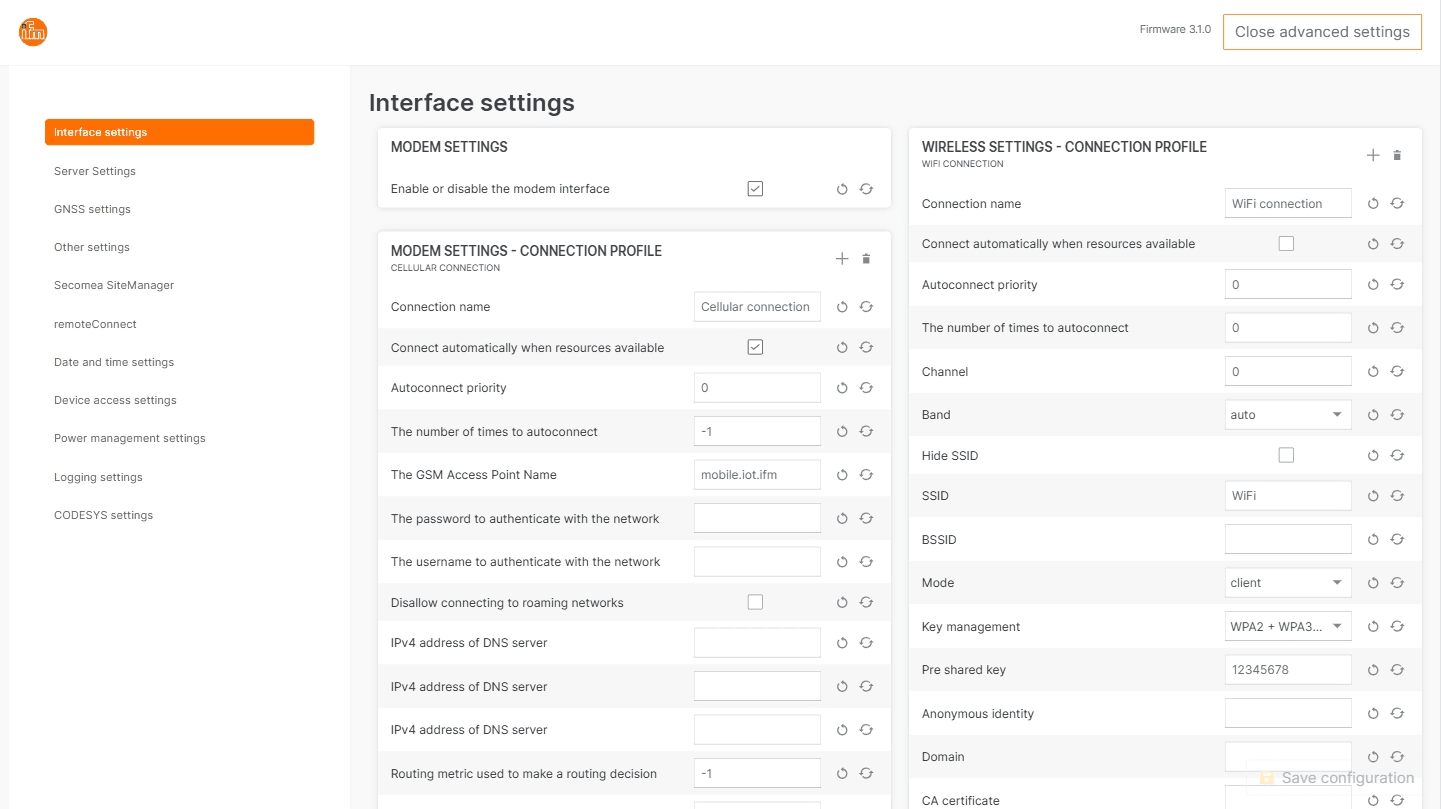Image resolution: width=1441 pixels, height=809 pixels.
Task: Click the sync arrows icon beside SSID
Action: (1397, 496)
